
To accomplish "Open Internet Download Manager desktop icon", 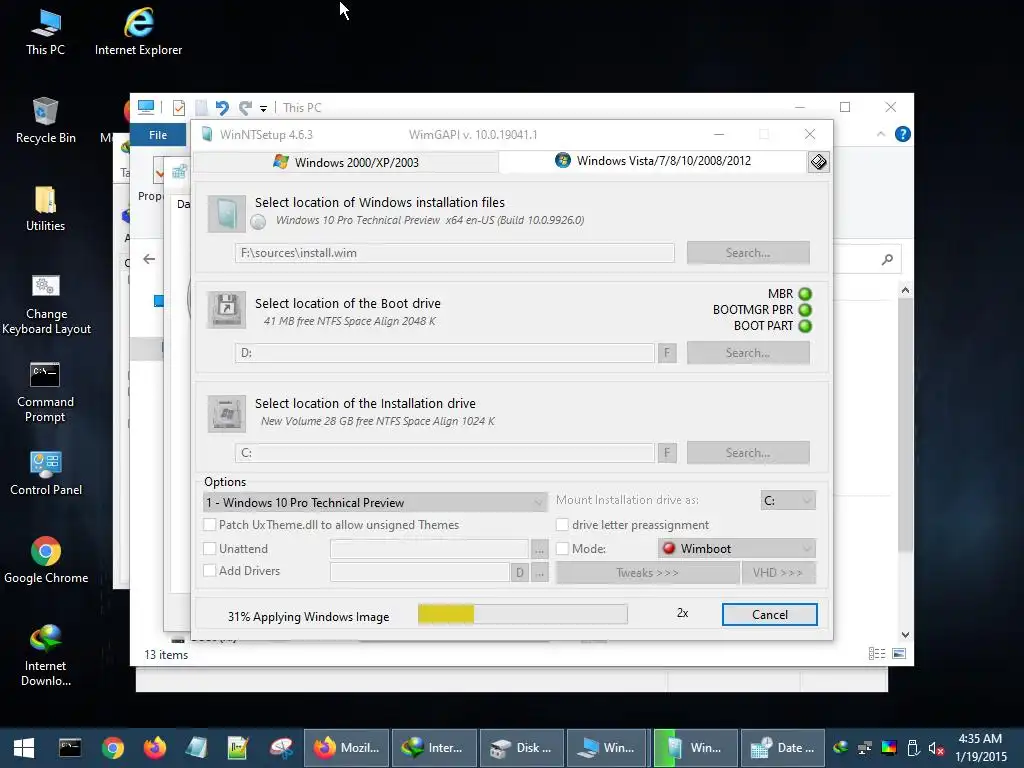I will 46,656.
